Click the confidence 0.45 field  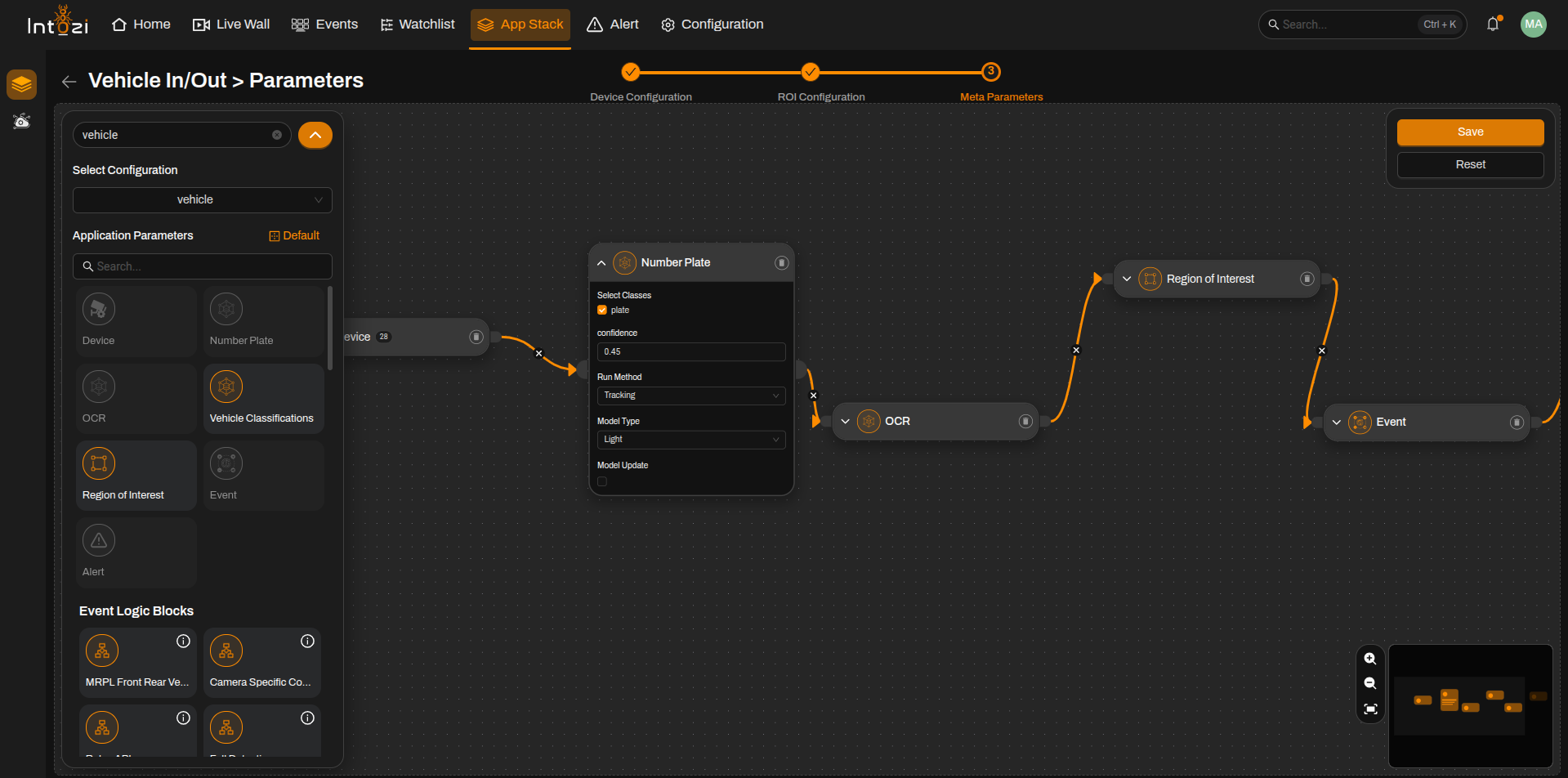(x=691, y=352)
